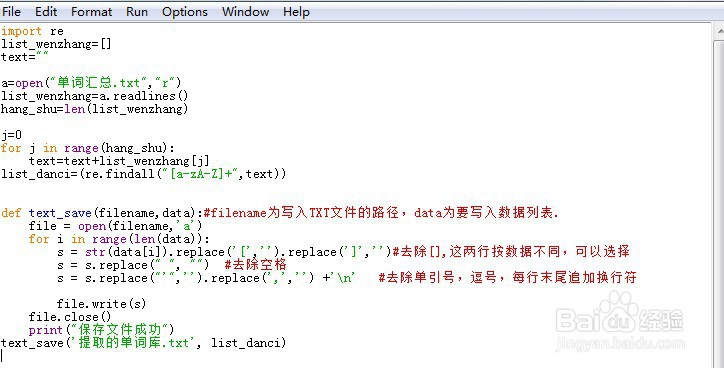This screenshot has width=724, height=368.
Task: Click the 'list_wenzhang=a.readlines()' line
Action: pos(95,96)
